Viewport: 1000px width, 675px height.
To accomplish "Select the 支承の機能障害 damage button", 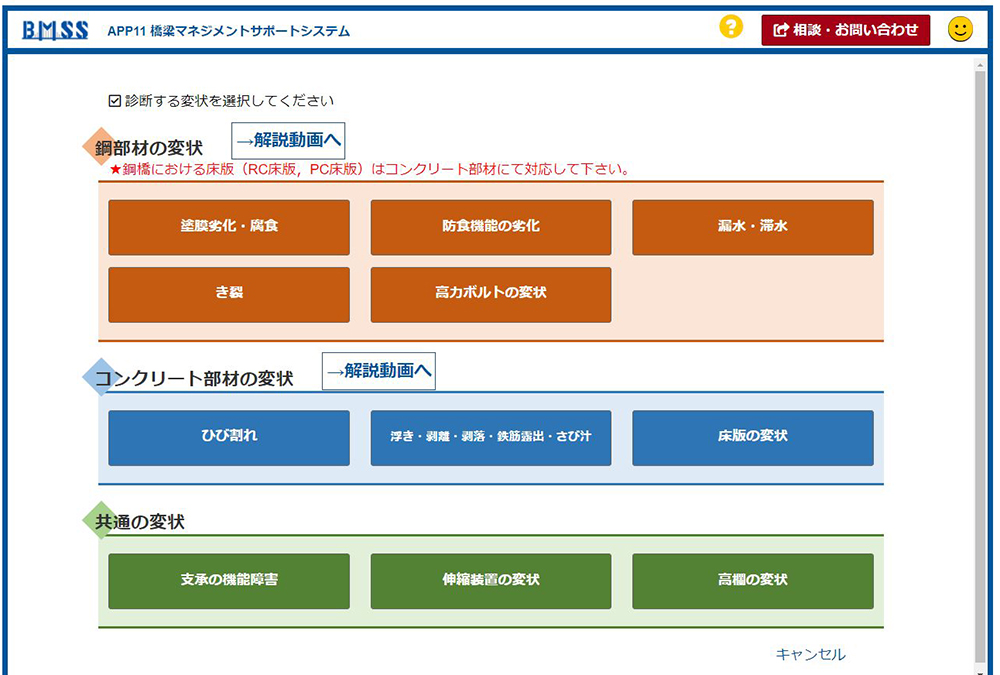I will (x=228, y=581).
